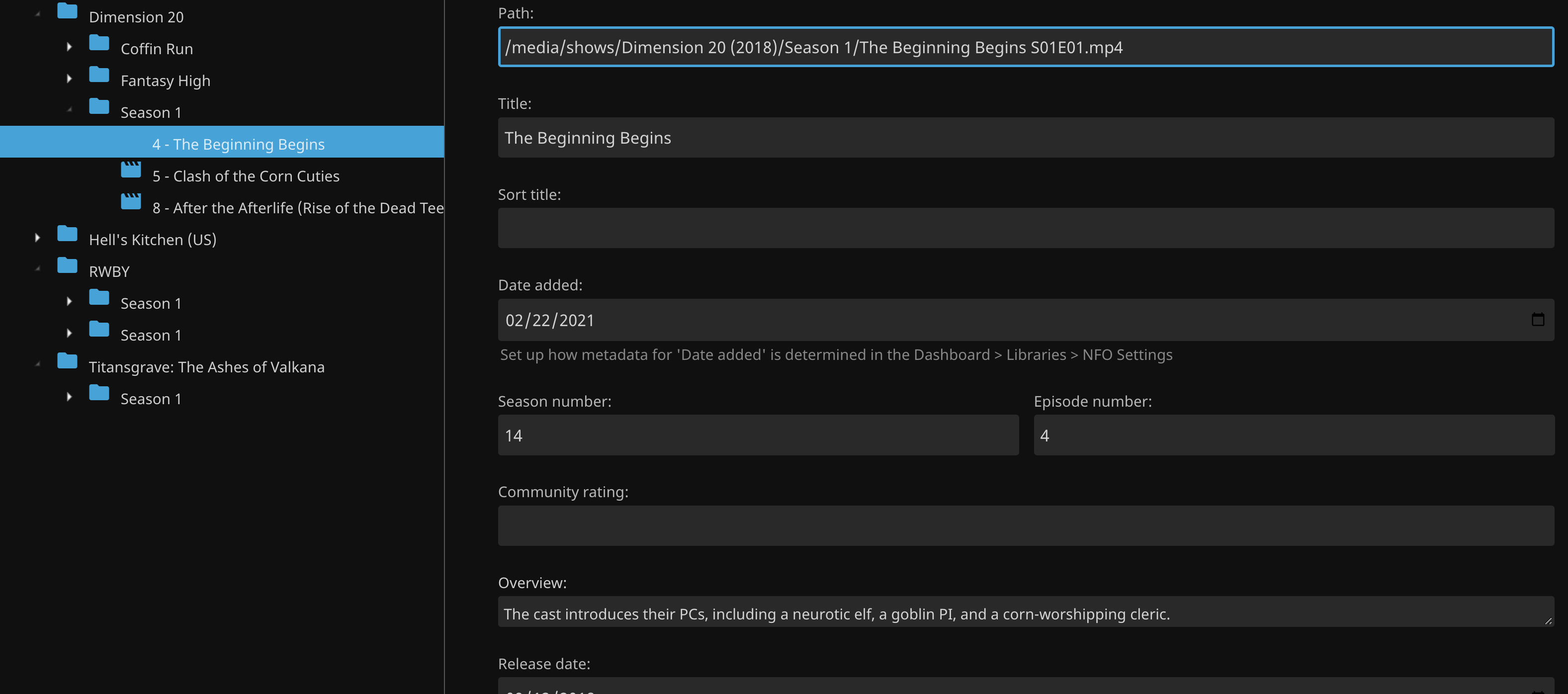Screen dimensions: 1568x694
Task: Click clapperboard icon for Clash of the Corn Cuties
Action: [x=131, y=171]
